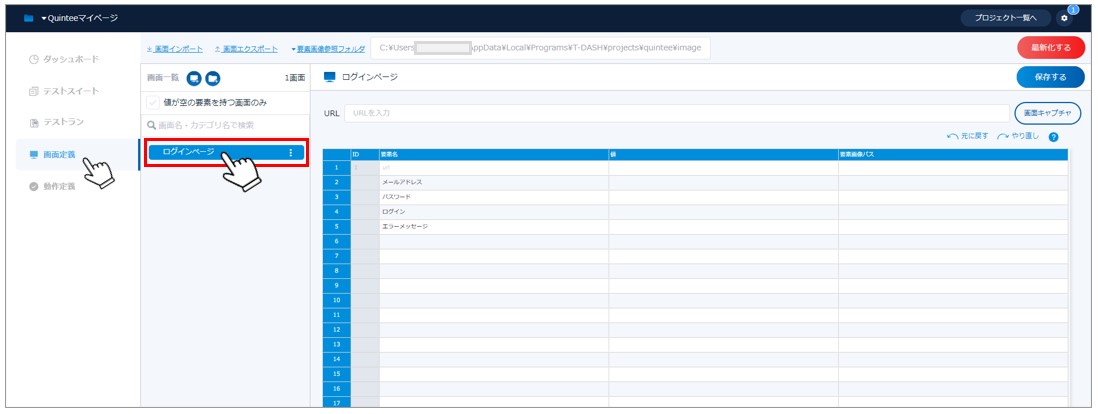Click the folder icon in the top bar
Viewport: 1098px width, 414px height.
[29, 18]
